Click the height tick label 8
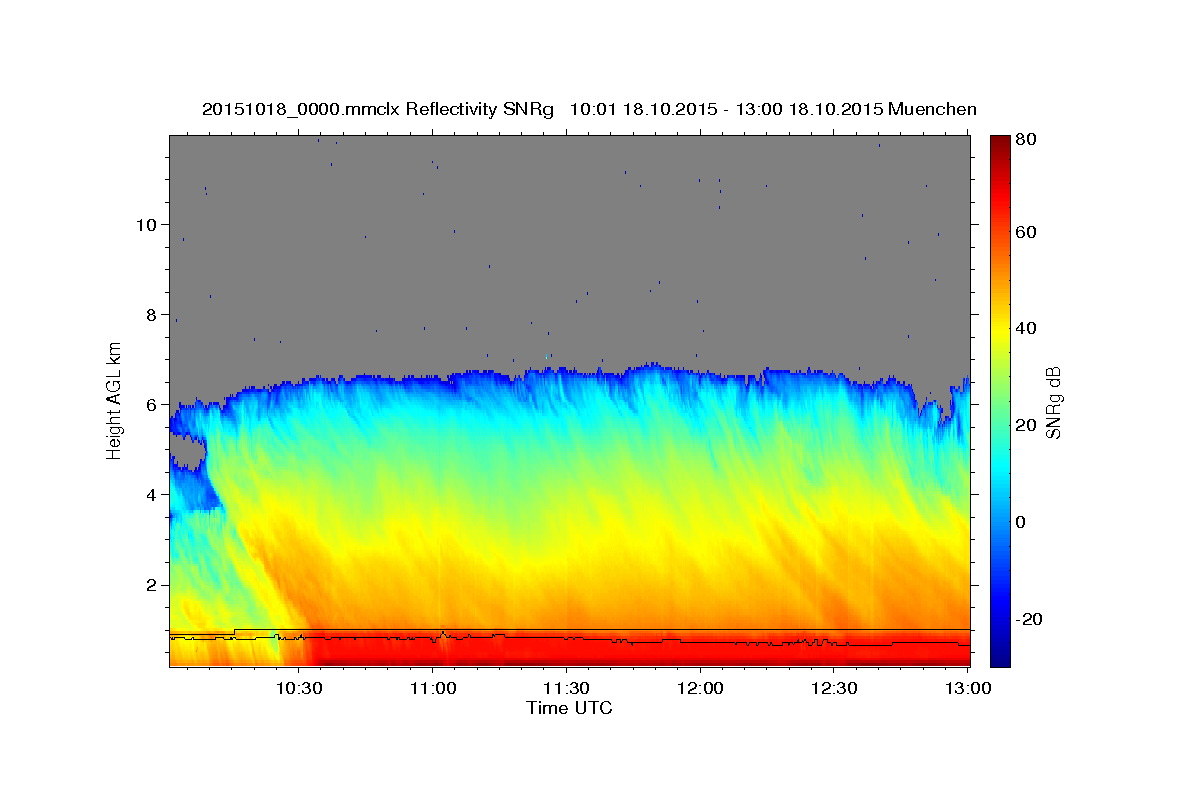This screenshot has height=800, width=1200. point(151,315)
